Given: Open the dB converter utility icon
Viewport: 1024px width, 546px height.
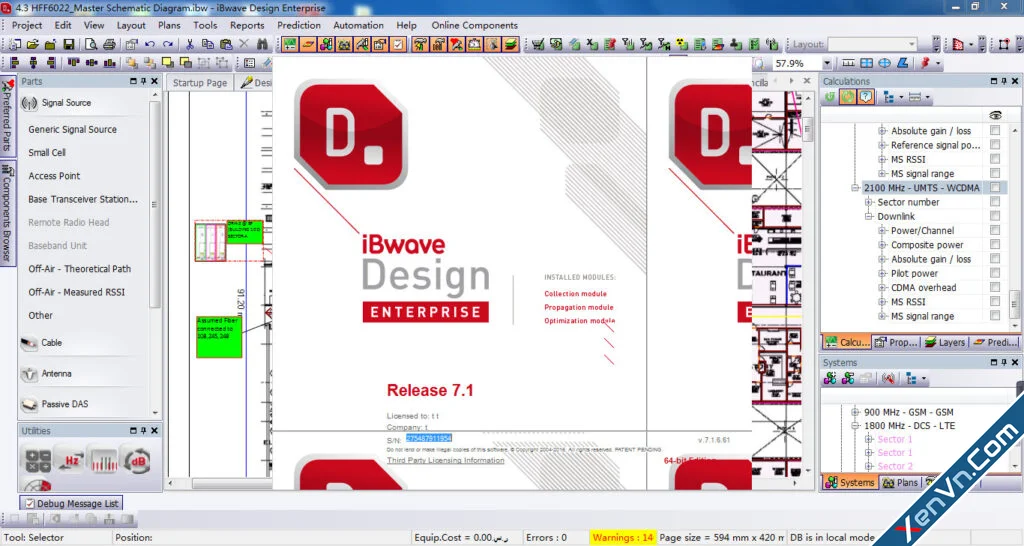Looking at the screenshot, I should tap(136, 460).
